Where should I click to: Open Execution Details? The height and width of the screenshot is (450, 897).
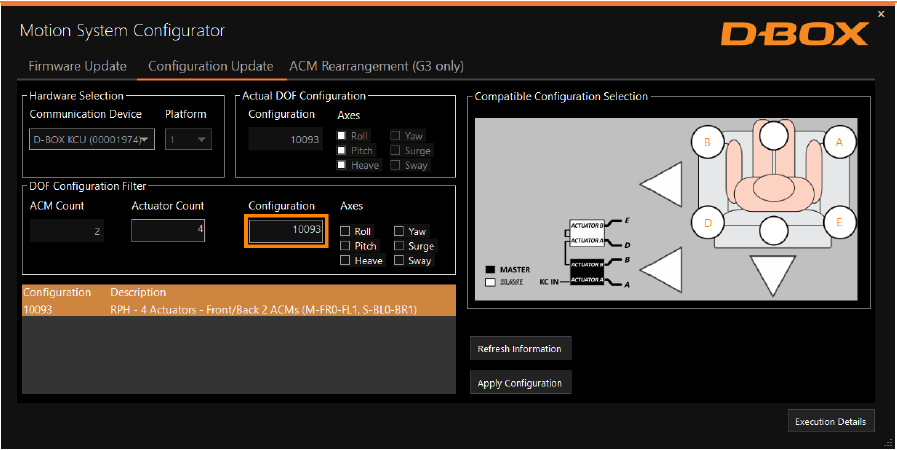click(x=830, y=421)
